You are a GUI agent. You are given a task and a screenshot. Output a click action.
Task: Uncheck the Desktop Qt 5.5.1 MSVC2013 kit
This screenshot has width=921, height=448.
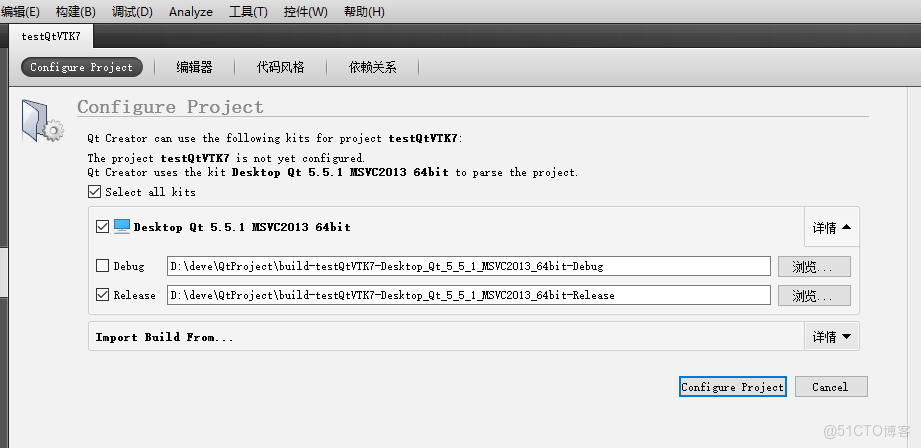(x=102, y=227)
